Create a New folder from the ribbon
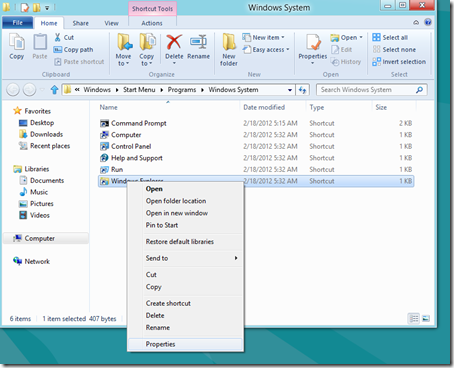Image resolution: width=454 pixels, height=368 pixels. tap(229, 50)
